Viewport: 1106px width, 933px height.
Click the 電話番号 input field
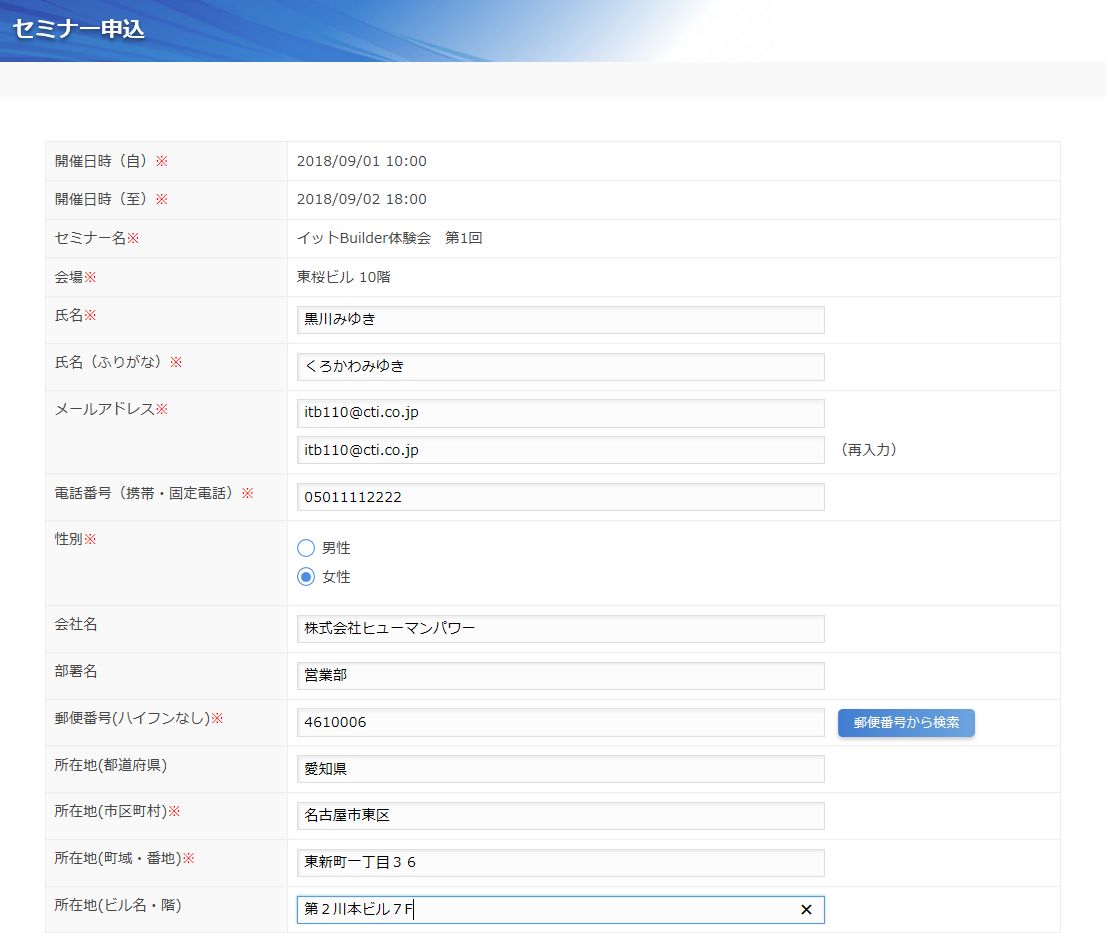560,497
